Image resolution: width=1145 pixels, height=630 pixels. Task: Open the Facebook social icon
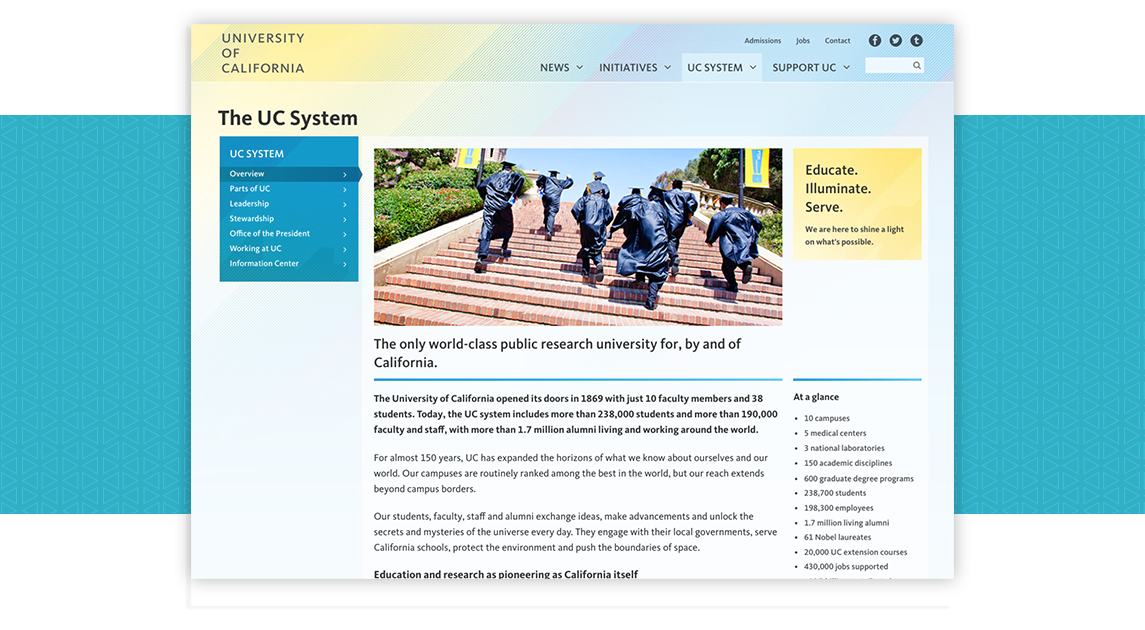[x=875, y=41]
